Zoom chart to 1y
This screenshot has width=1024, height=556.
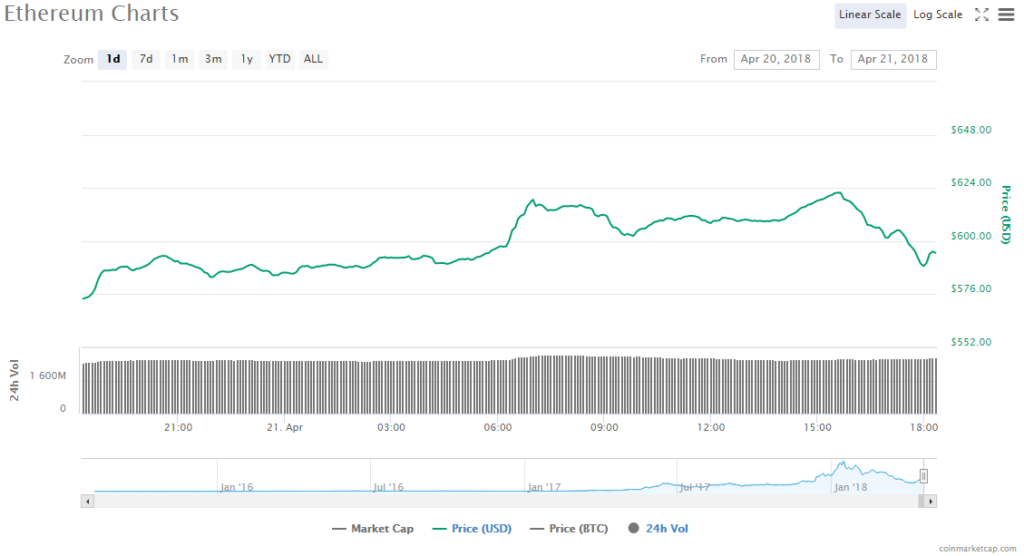[x=246, y=59]
